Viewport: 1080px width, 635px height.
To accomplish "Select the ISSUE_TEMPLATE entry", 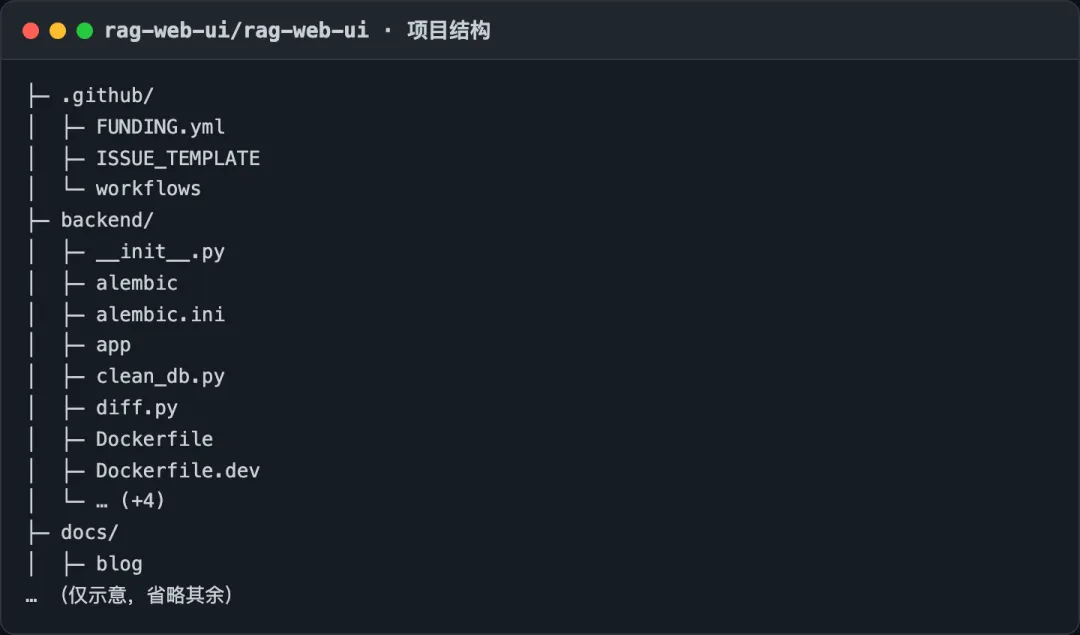I will [x=178, y=158].
